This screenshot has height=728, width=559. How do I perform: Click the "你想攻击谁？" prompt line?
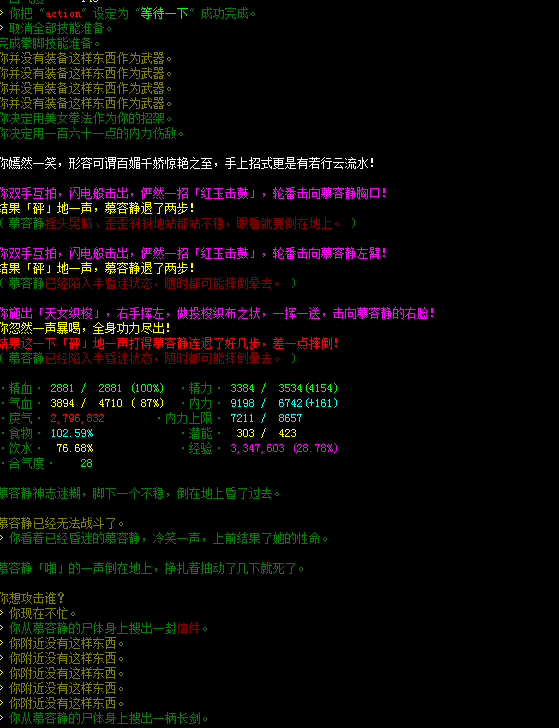(x=32, y=598)
